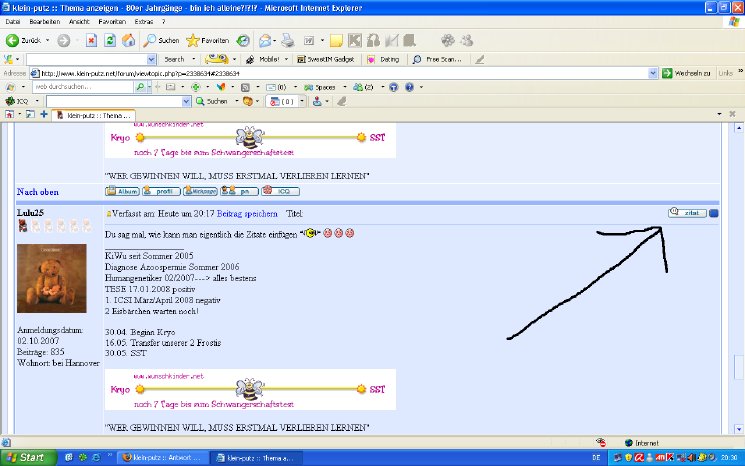This screenshot has height=466, width=745.
Task: Expand the ICQ toolbar search dropdown
Action: tap(186, 101)
